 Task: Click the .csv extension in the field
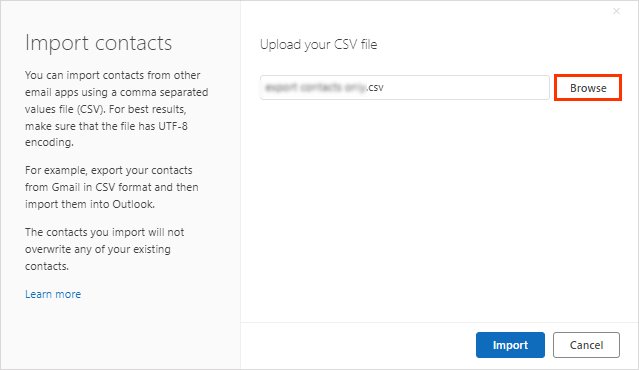tap(375, 87)
